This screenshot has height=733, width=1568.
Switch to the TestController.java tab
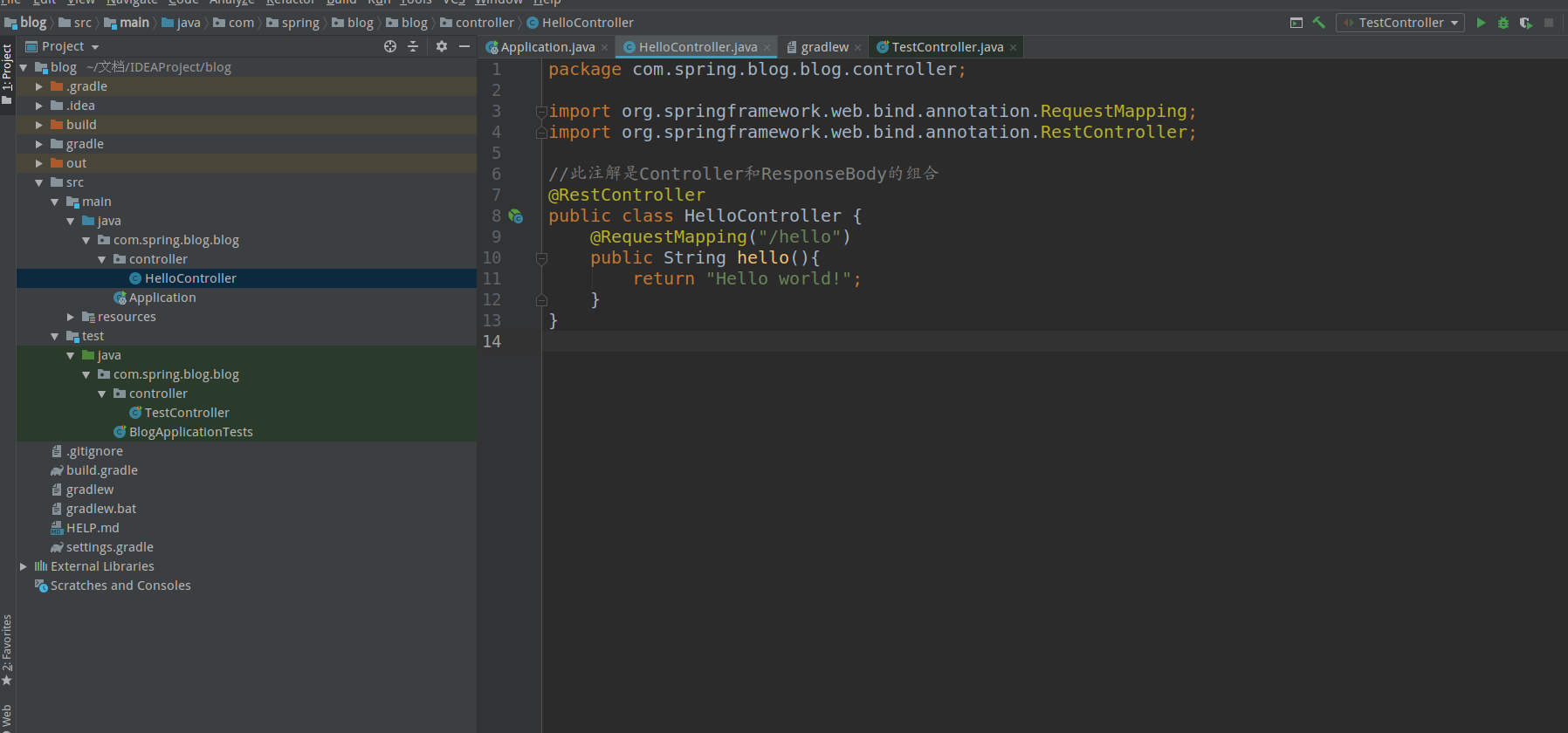click(x=946, y=47)
